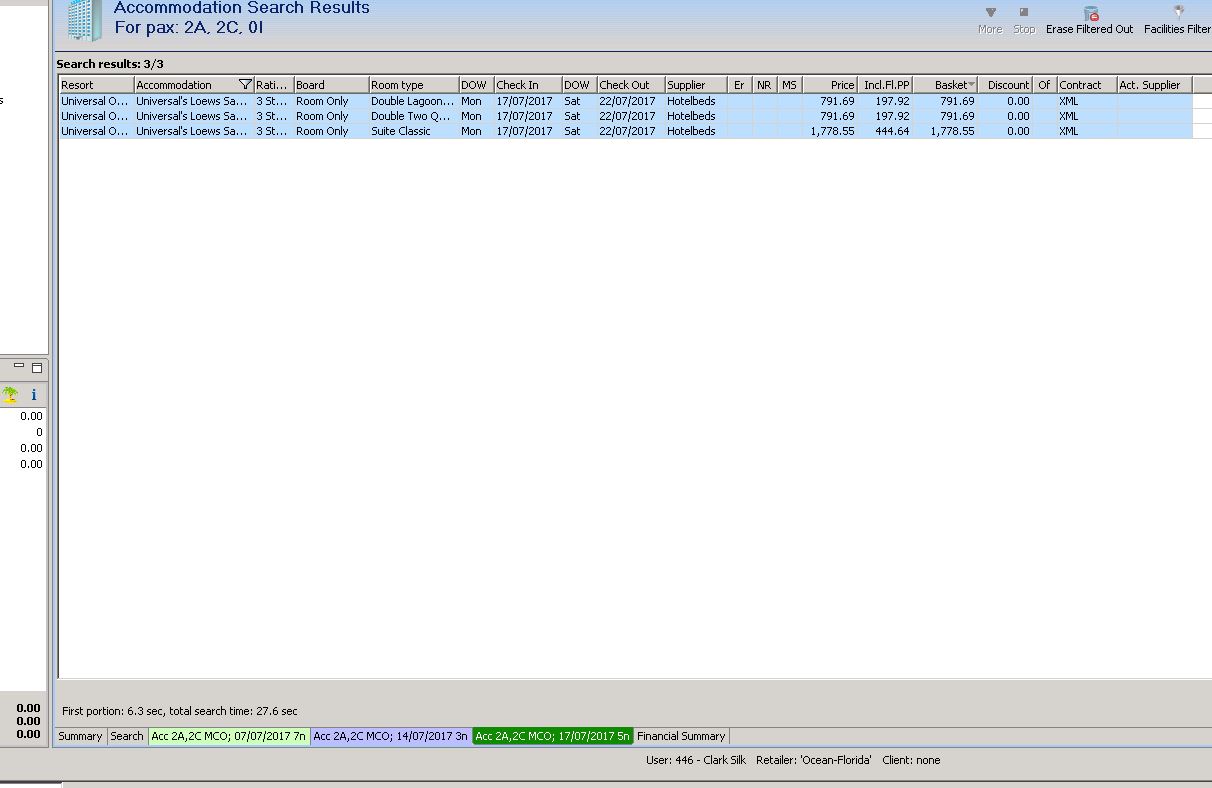Click the MS column header
Viewport: 1212px width, 788px height.
[x=790, y=85]
